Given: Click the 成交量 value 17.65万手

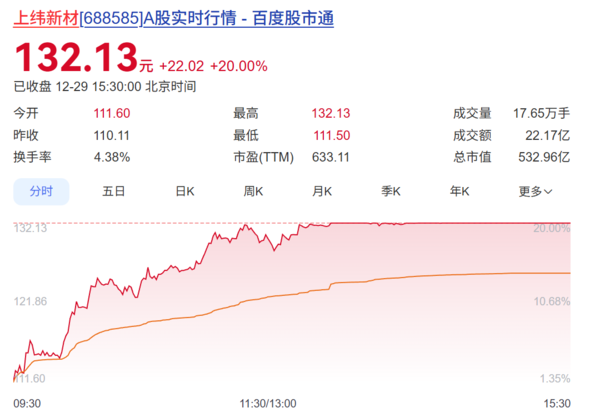Looking at the screenshot, I should tap(541, 113).
